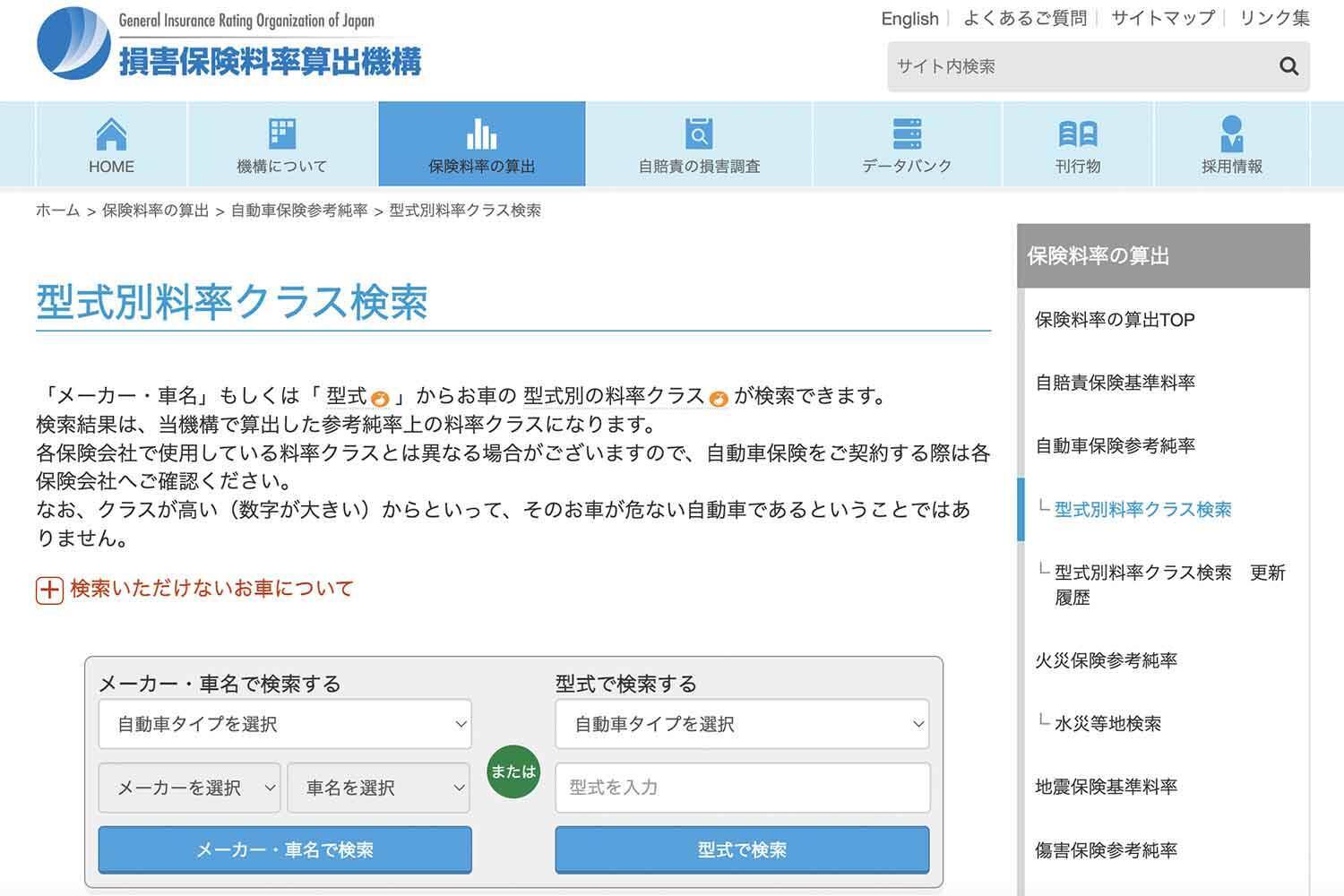The height and width of the screenshot is (896, 1344).
Task: Click the ホーム breadcrumb link
Action: 58,211
